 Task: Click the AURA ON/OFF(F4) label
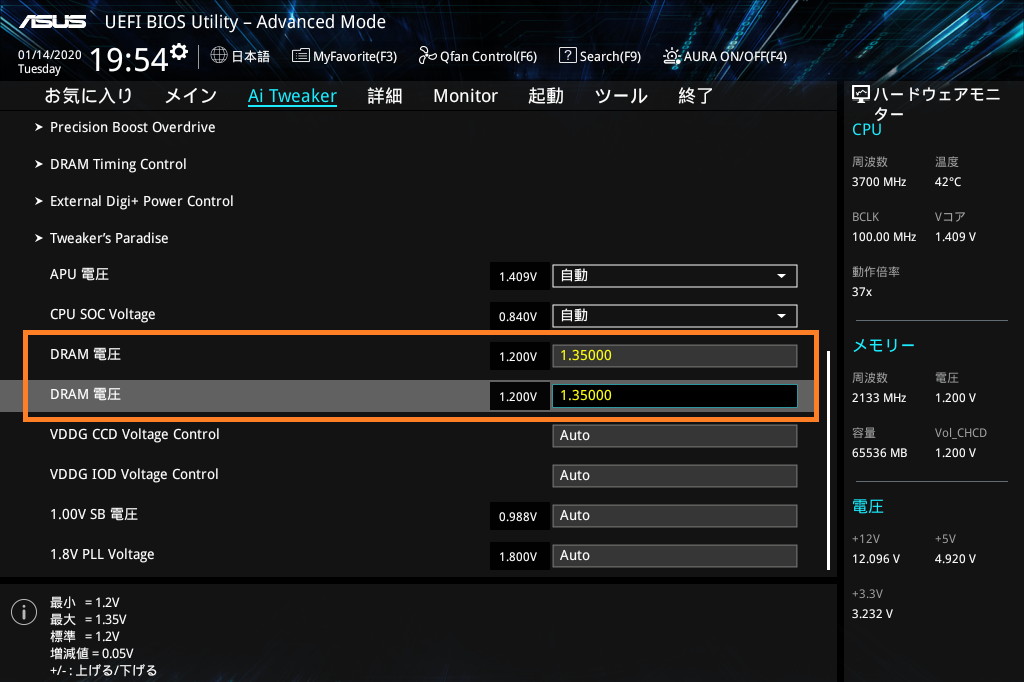[735, 57]
